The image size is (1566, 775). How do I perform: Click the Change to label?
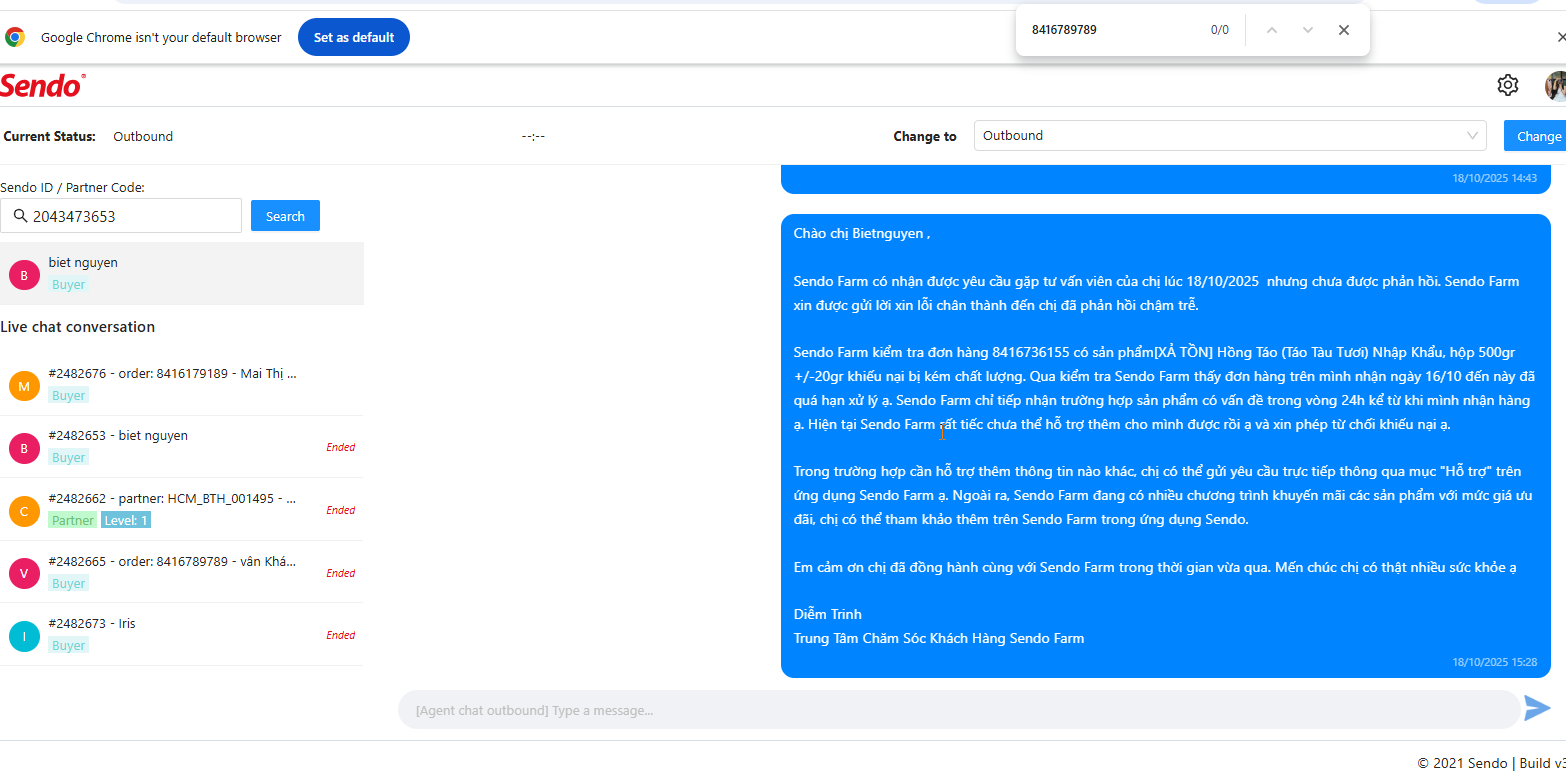pos(925,136)
